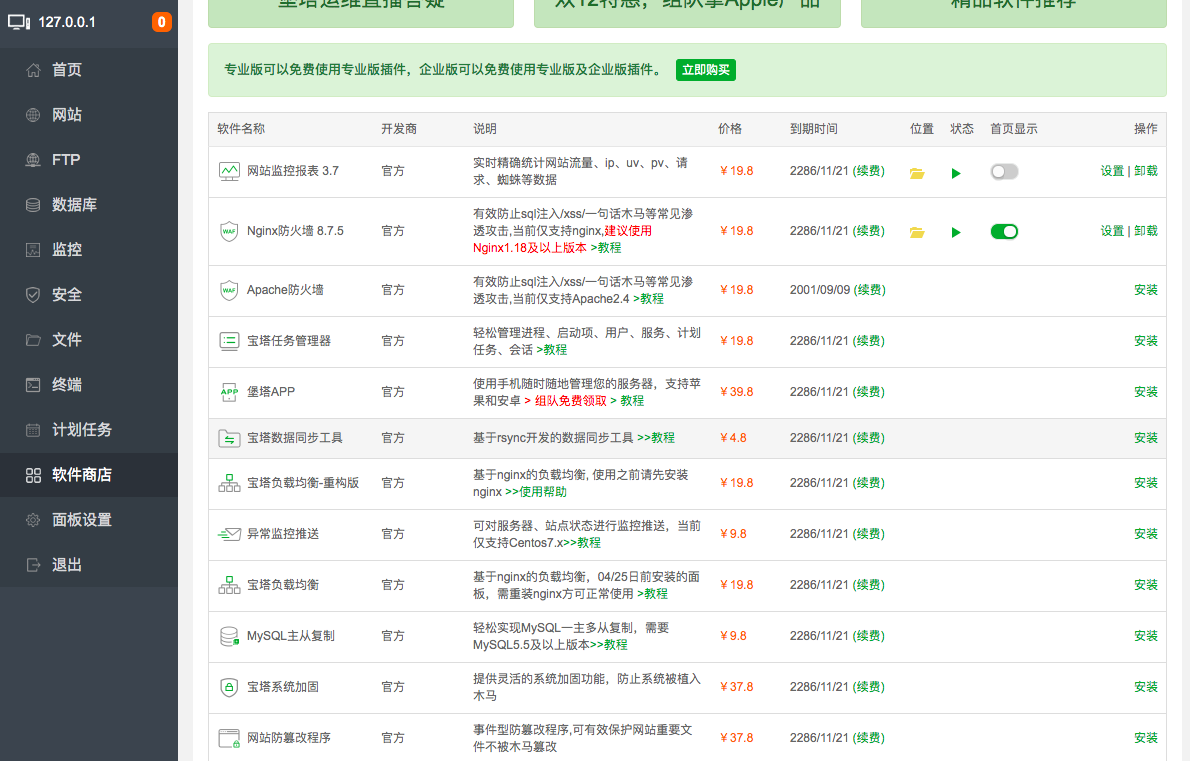Click the 软件商店 grid icon in sidebar
Image resolution: width=1190 pixels, height=761 pixels.
(x=33, y=475)
